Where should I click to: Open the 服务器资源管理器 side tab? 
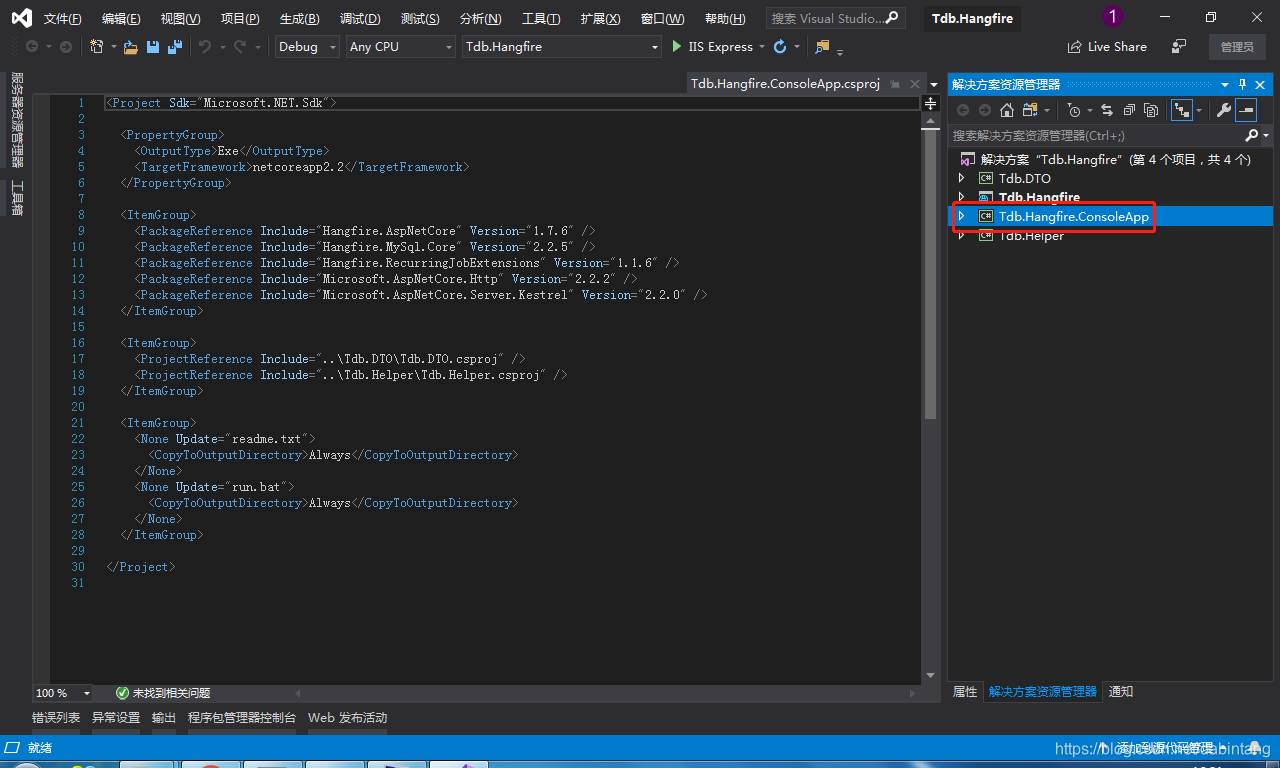tap(17, 119)
